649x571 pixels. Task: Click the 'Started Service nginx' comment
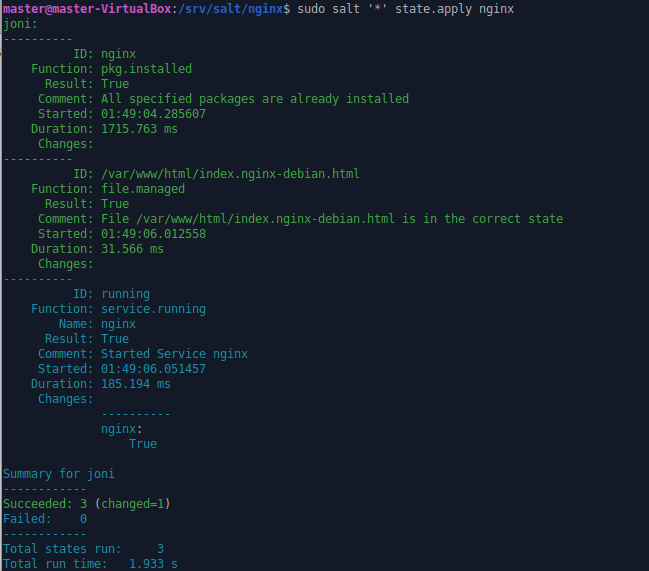coord(174,354)
